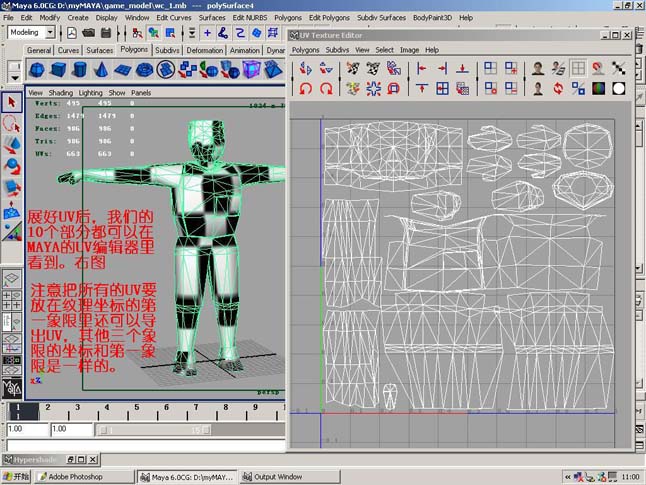Expand the shelf menu arrow button
The image size is (646, 485).
coord(15,77)
